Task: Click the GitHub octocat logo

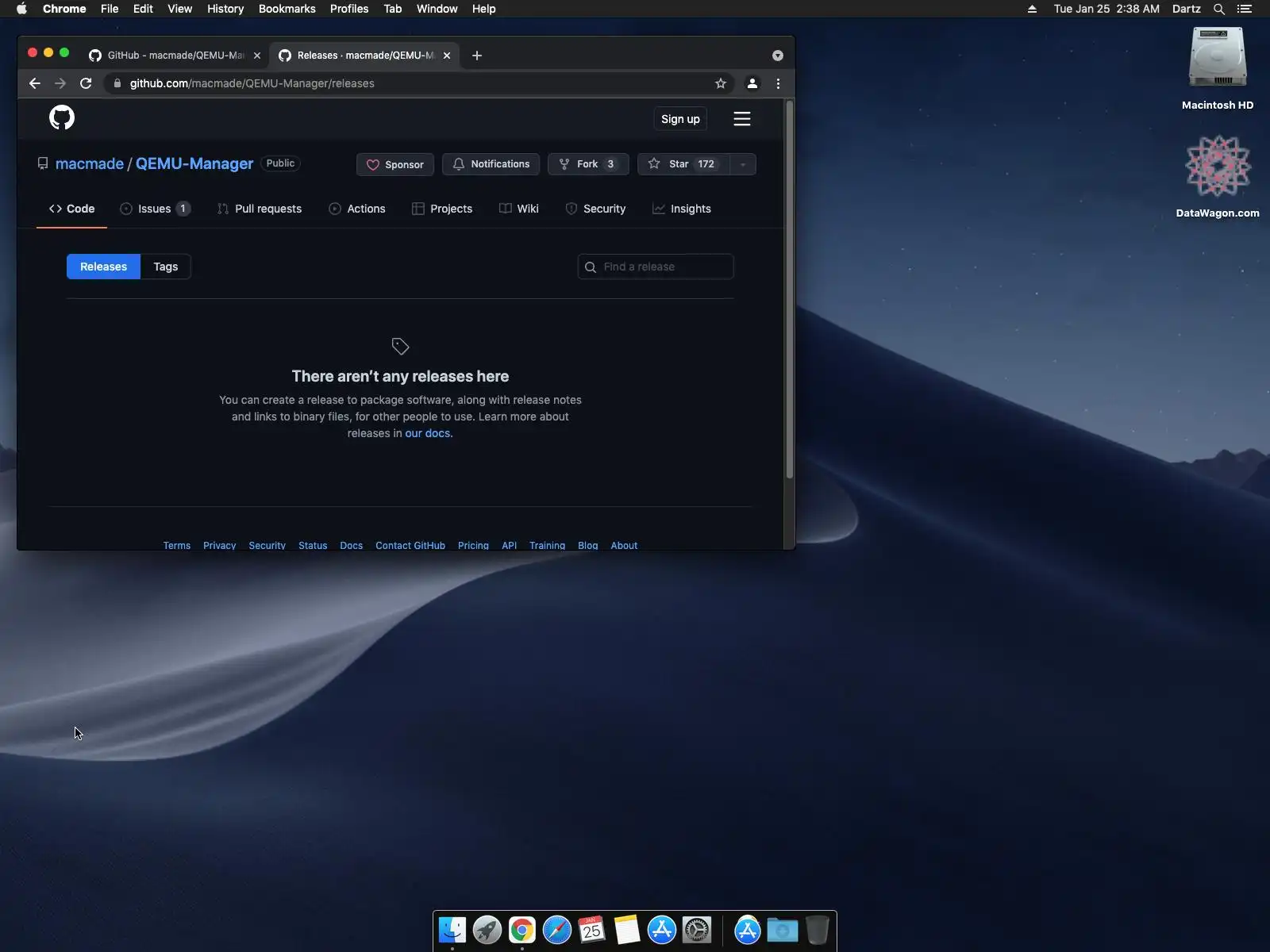Action: (x=62, y=118)
